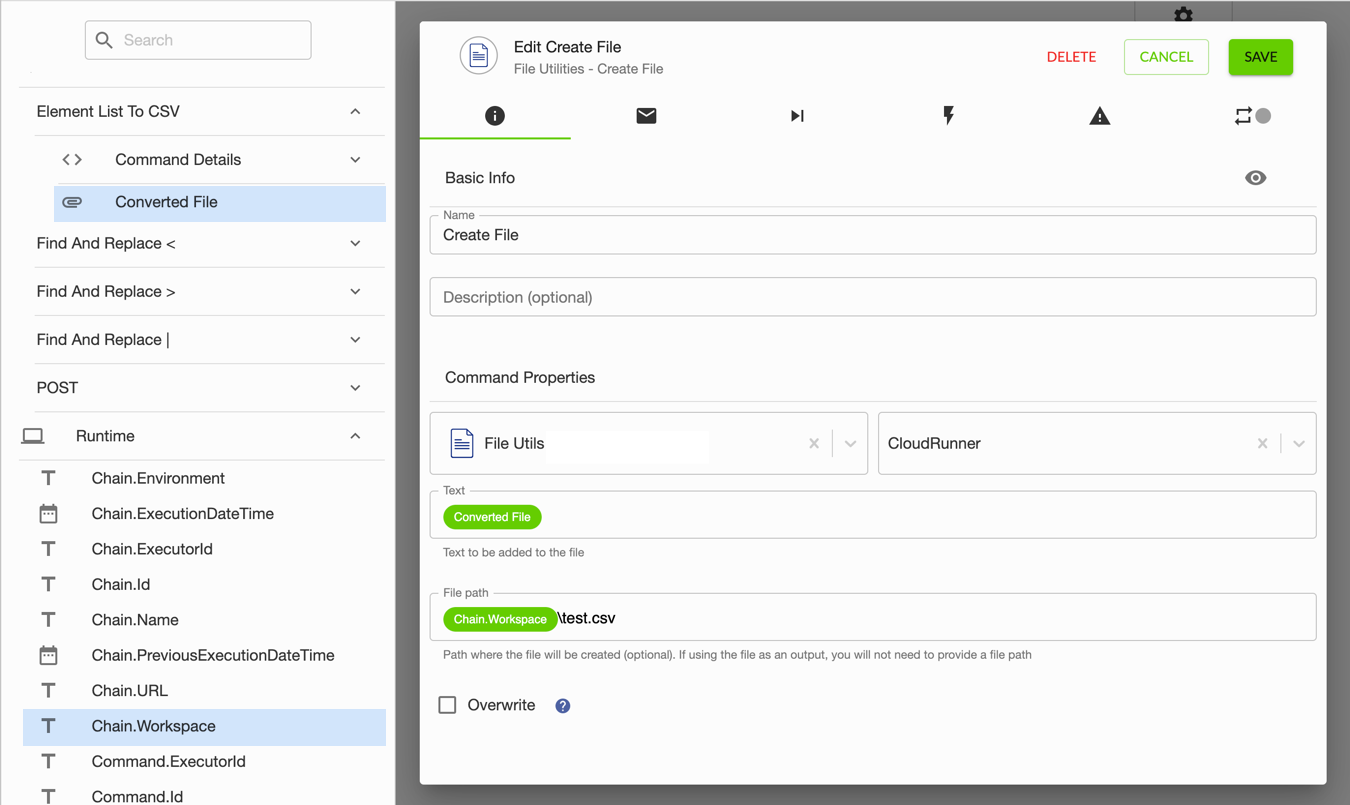Screen dimensions: 1350x805
Task: Click the skip-to-end tab icon
Action: click(x=797, y=115)
